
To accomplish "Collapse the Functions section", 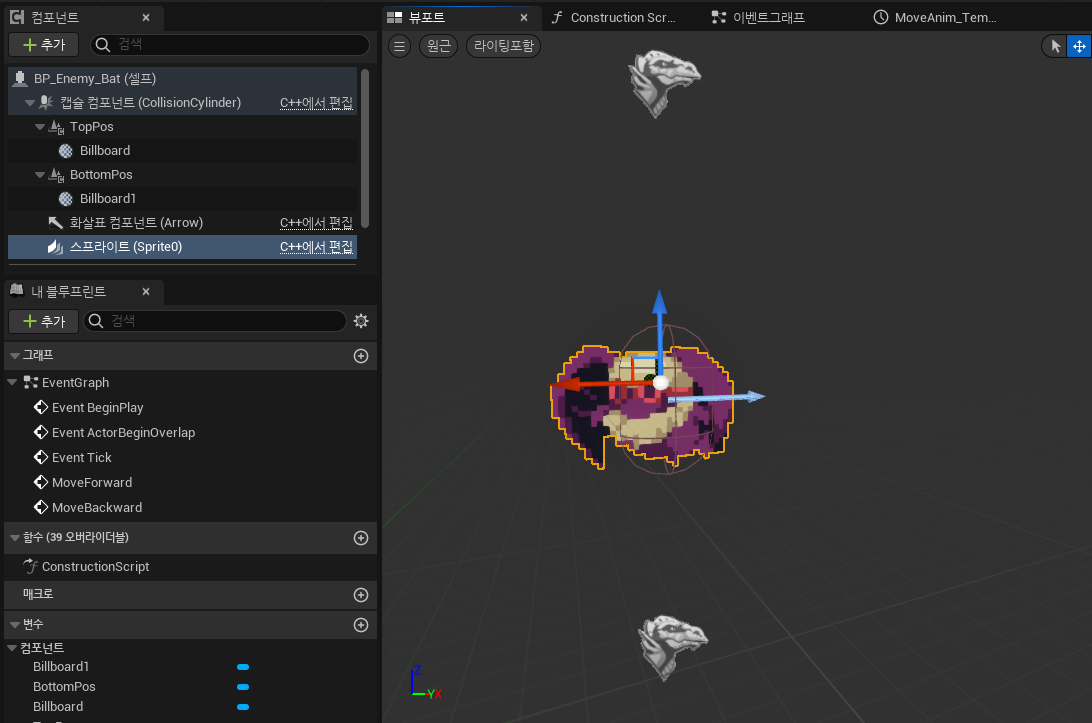I will [x=15, y=538].
